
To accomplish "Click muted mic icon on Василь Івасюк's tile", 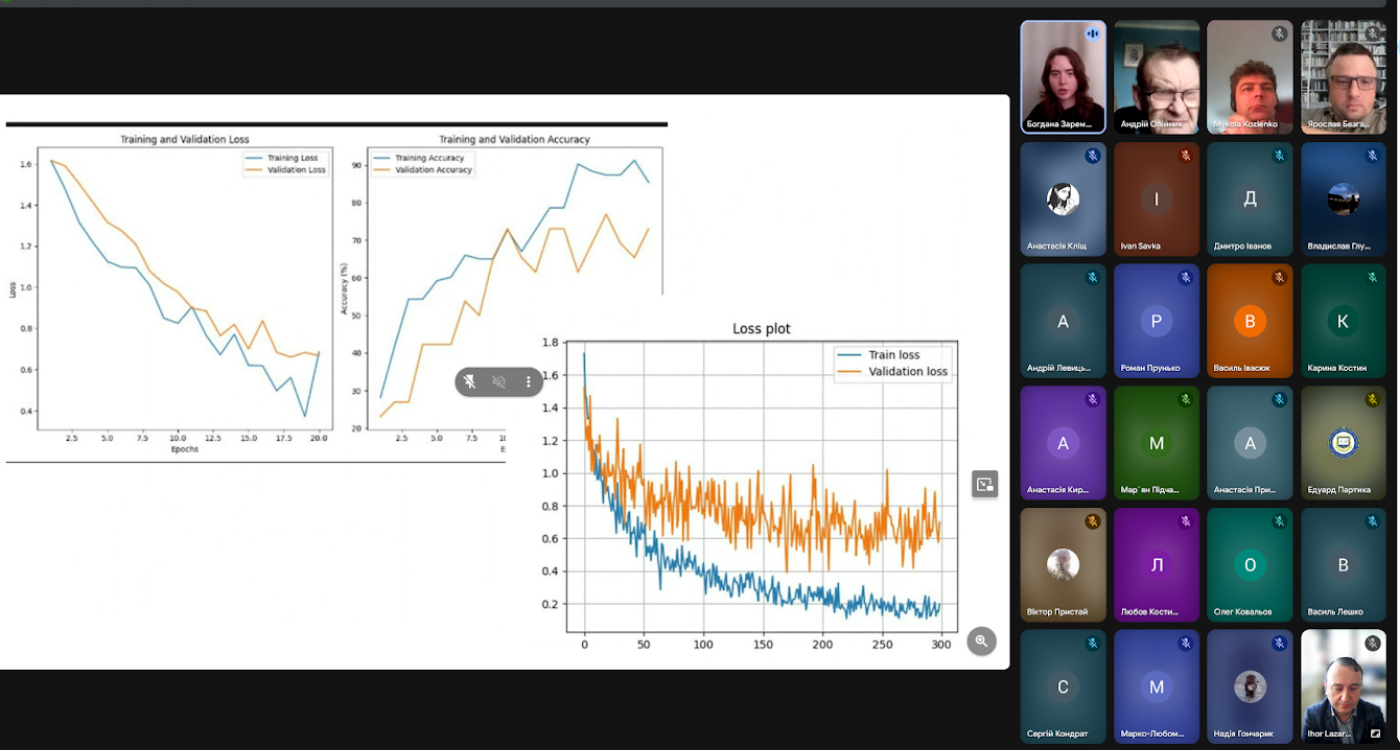I will point(1278,278).
